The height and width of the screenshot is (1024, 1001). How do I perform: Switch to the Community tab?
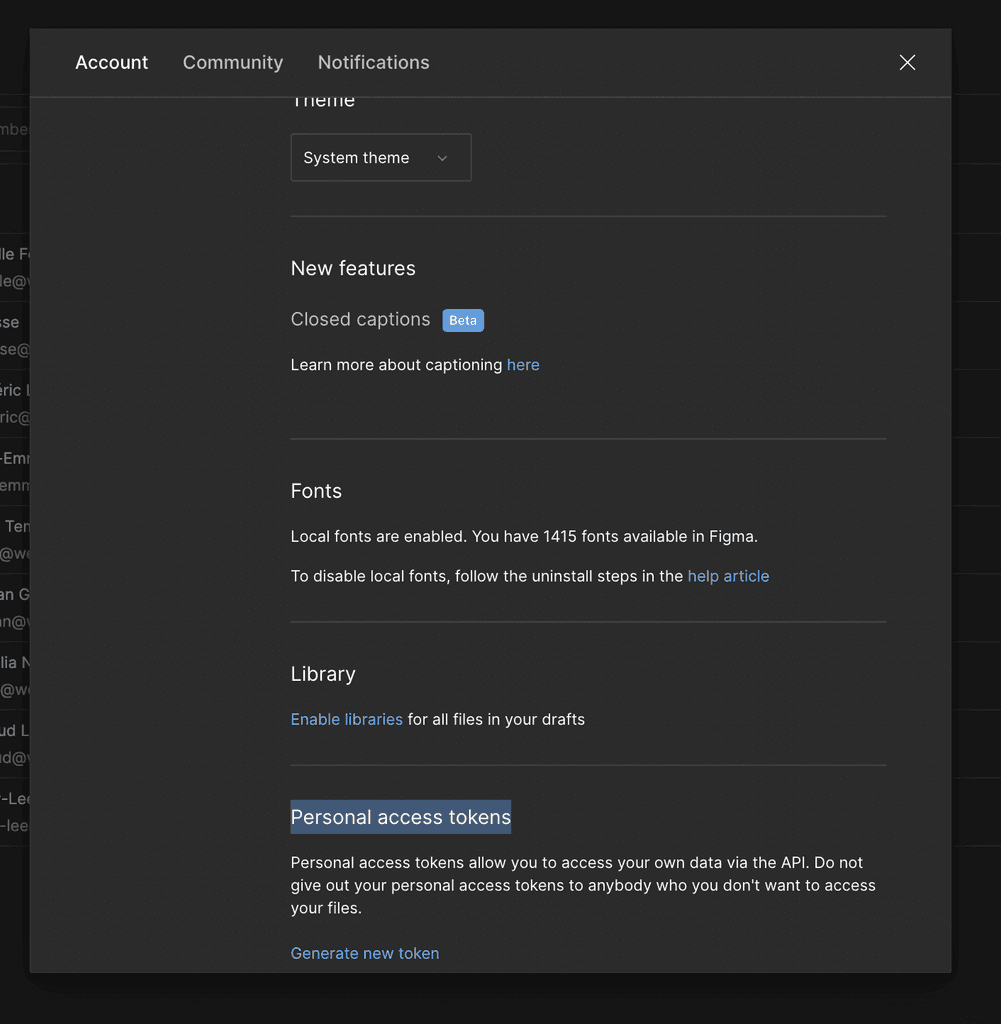point(232,62)
